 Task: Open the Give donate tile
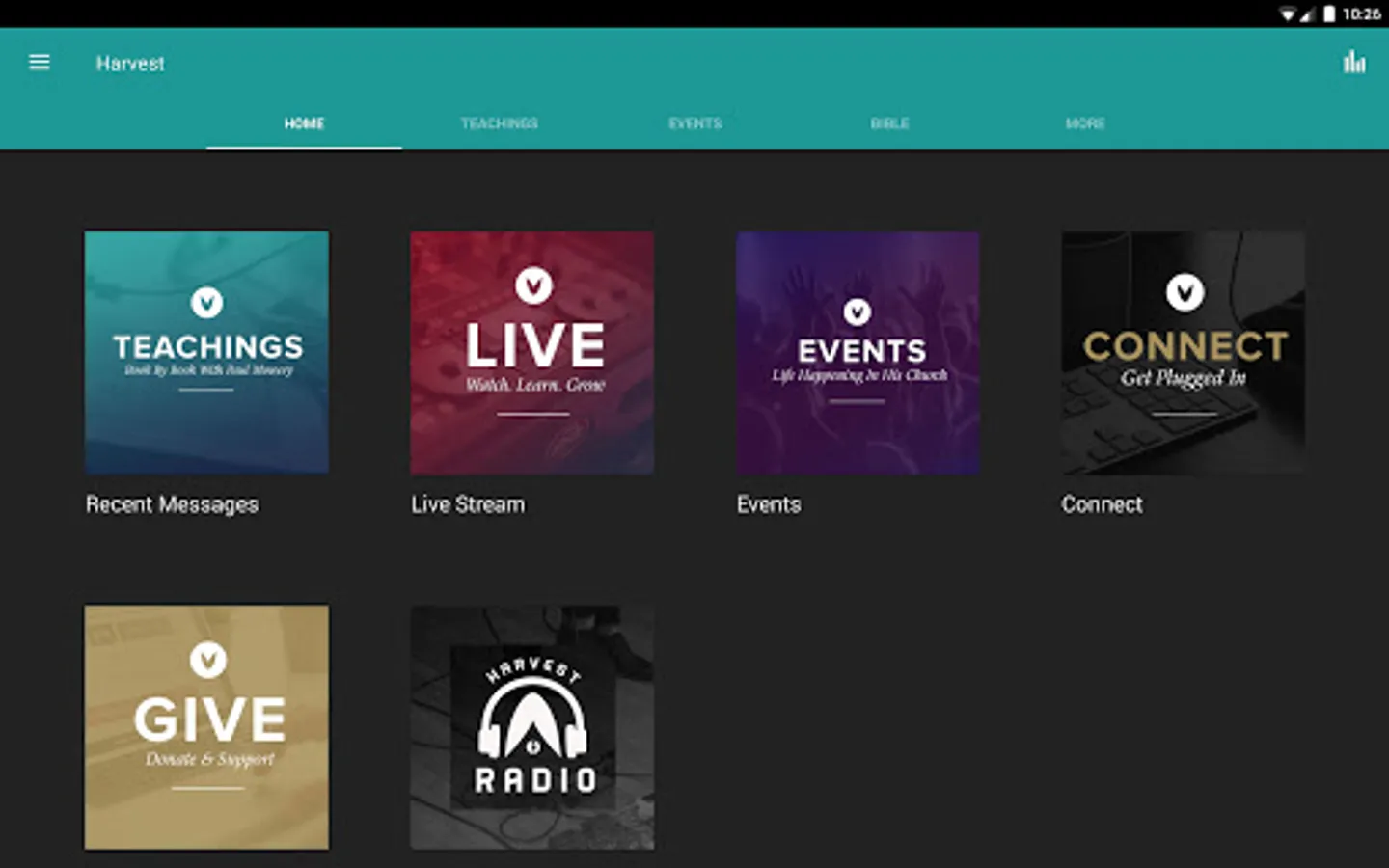[x=206, y=727]
